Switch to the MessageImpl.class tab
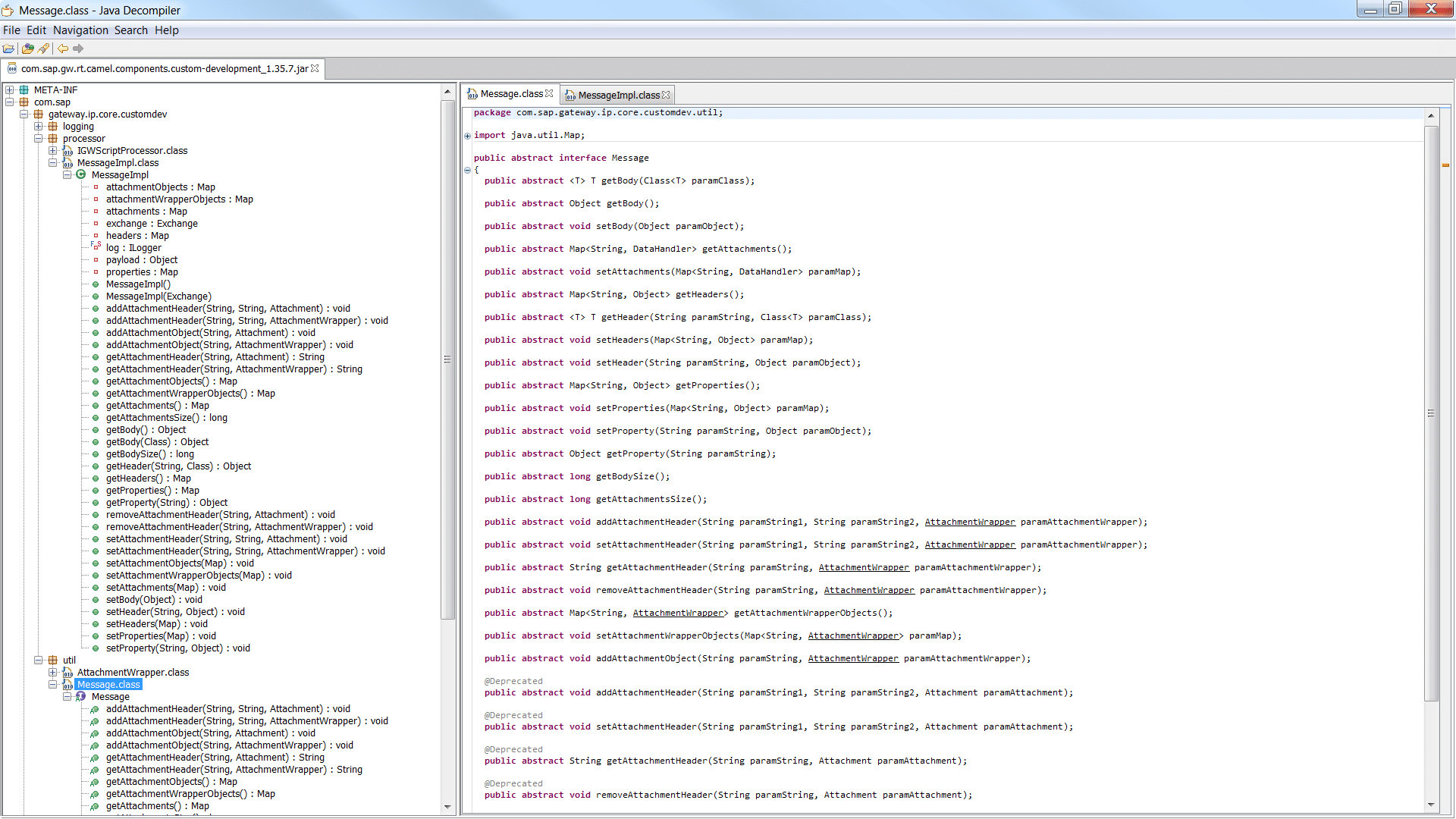This screenshot has height=819, width=1456. [618, 95]
